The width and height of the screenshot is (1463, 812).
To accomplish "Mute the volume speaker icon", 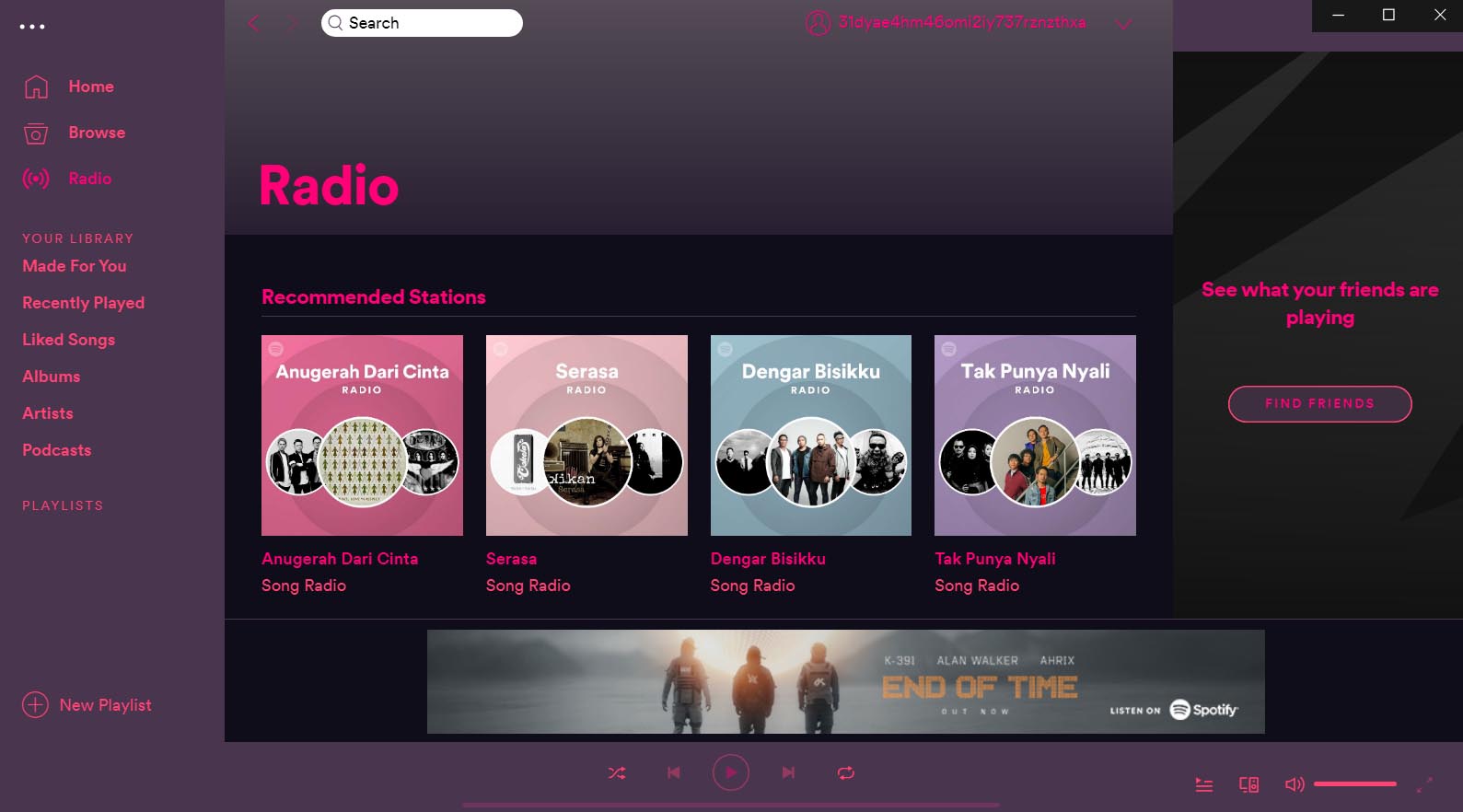I will pyautogui.click(x=1295, y=784).
